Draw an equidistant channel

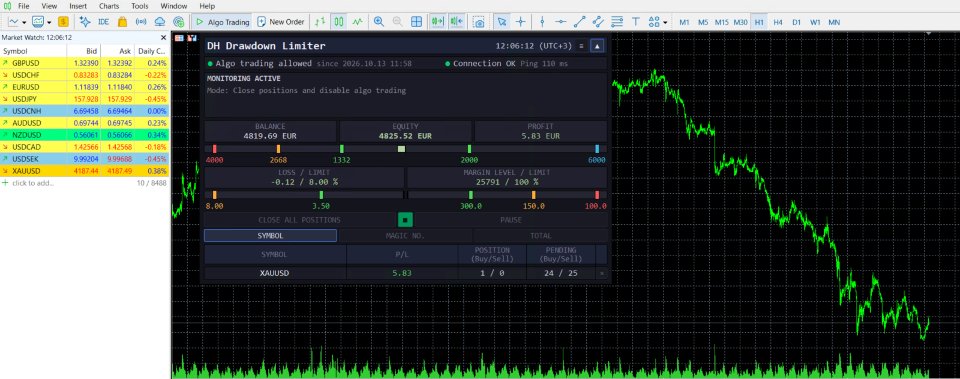click(598, 22)
